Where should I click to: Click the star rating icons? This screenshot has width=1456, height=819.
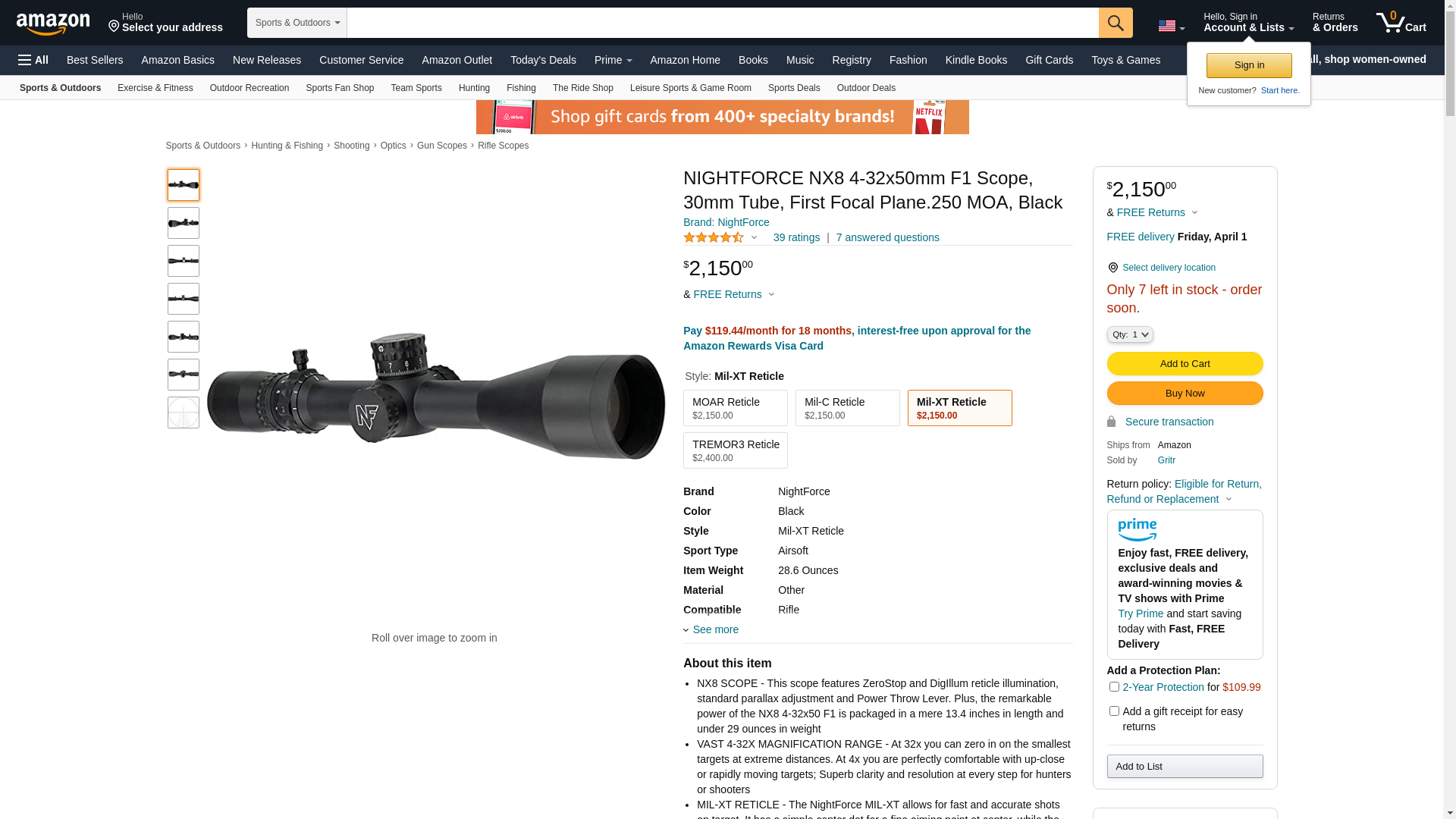click(x=714, y=237)
